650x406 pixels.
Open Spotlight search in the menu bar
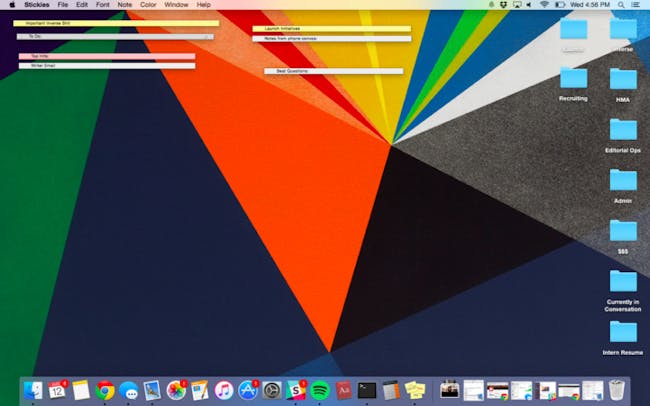pyautogui.click(x=621, y=5)
